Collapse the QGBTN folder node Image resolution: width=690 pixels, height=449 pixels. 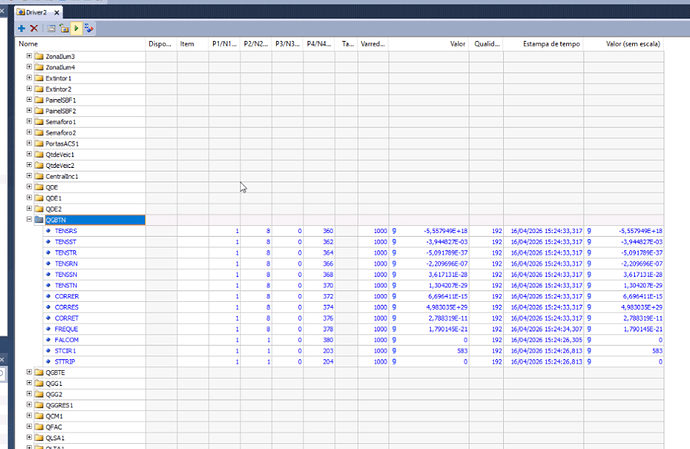(29, 220)
